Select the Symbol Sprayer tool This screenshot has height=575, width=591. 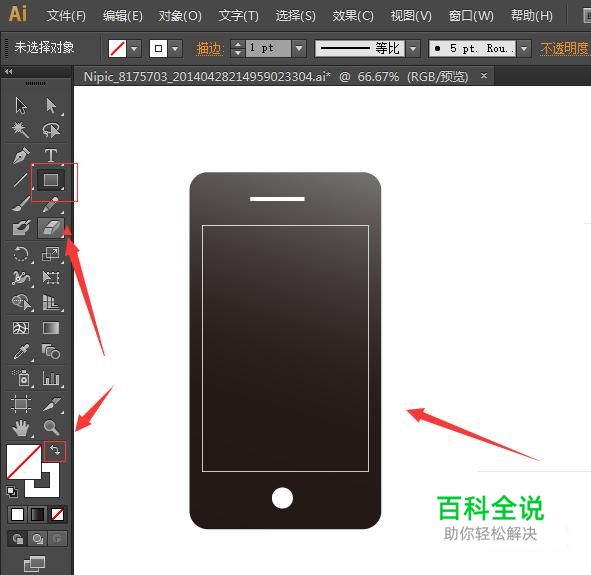21,378
